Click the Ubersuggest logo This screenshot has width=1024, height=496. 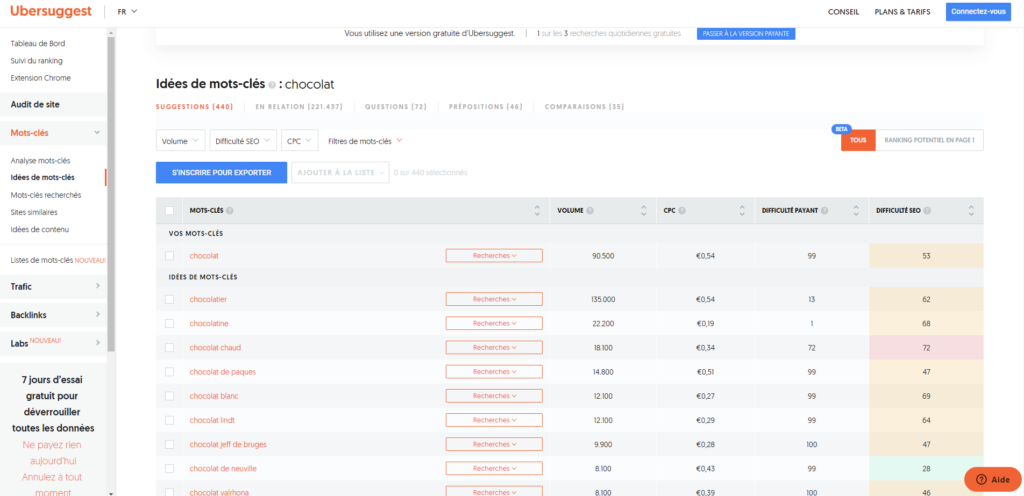point(51,12)
